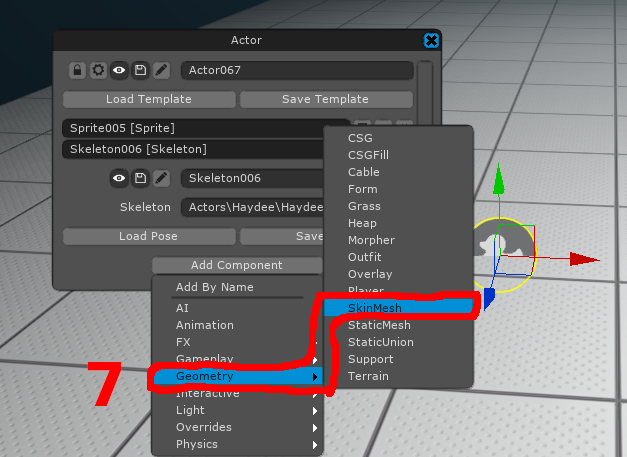The image size is (627, 457).
Task: Select Morpher component option
Action: (x=398, y=240)
